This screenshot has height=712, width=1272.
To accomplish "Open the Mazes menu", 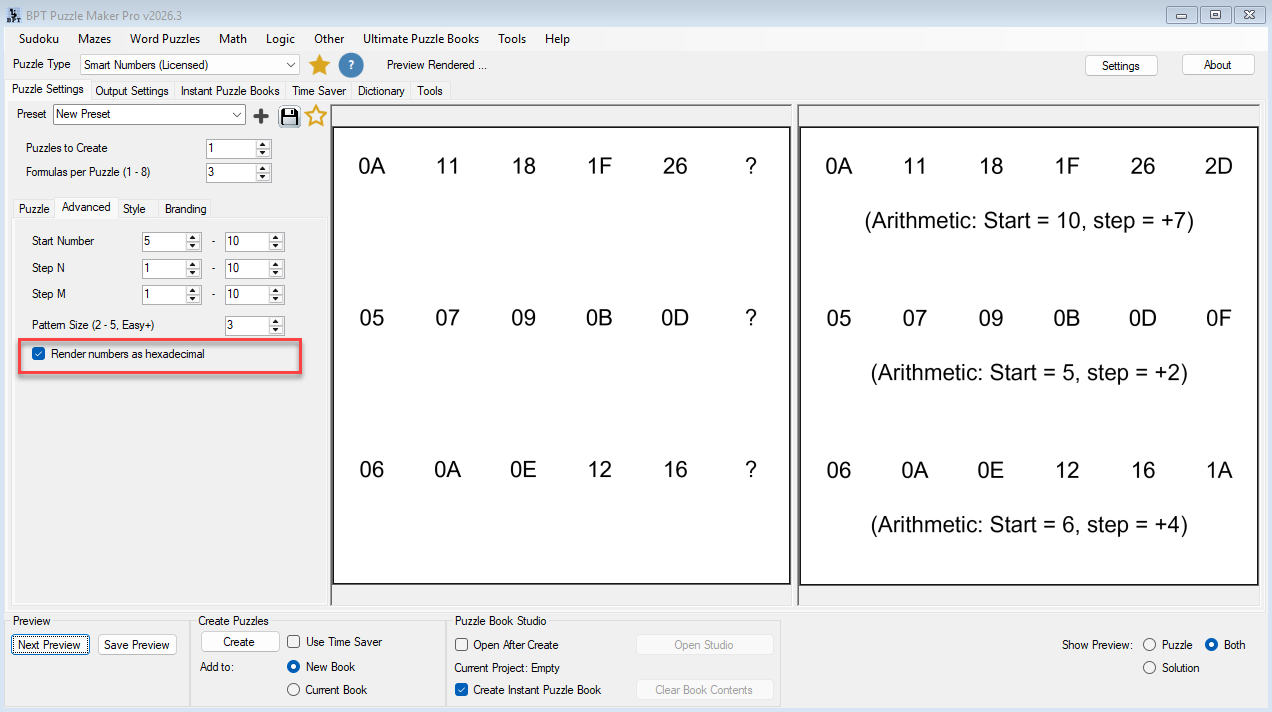I will (94, 39).
